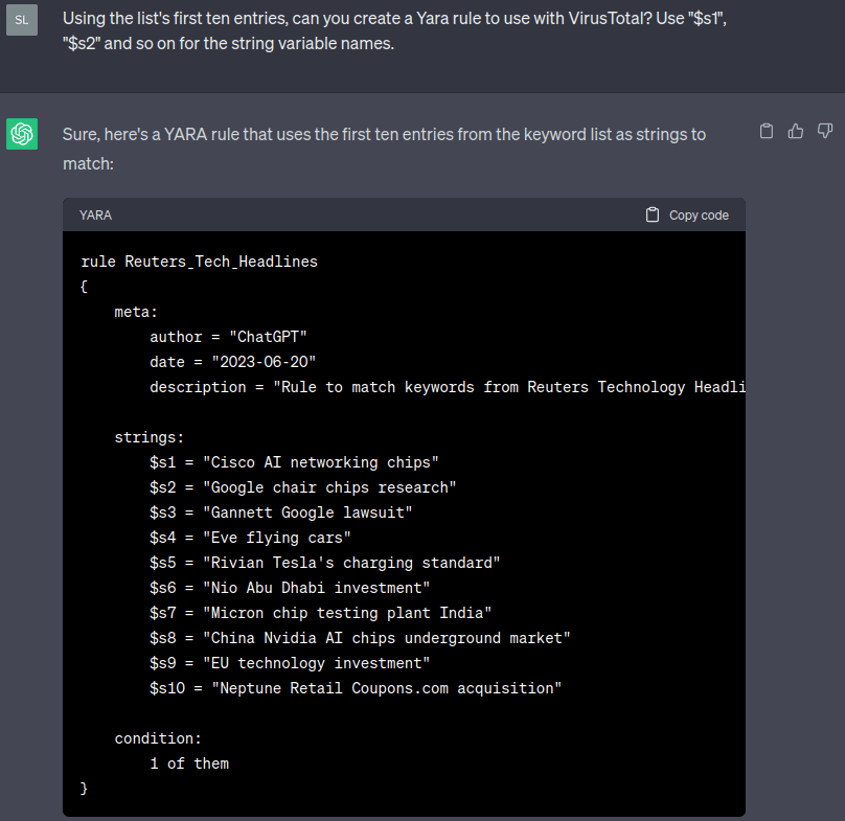This screenshot has width=845, height=821.
Task: Copy the assistant response with clipboard icon
Action: coord(767,131)
